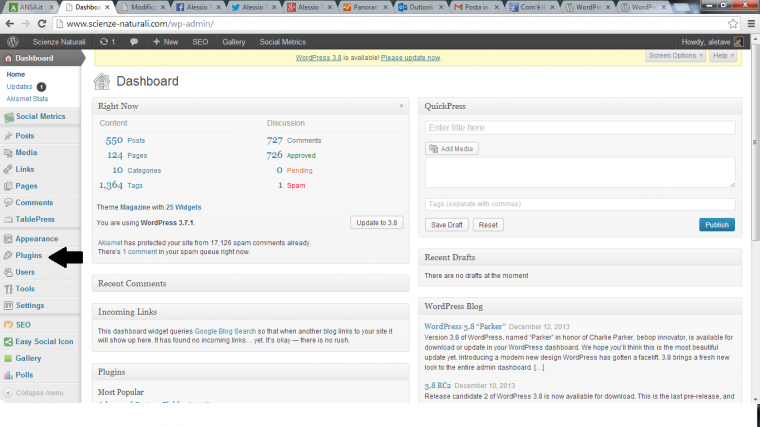Open the 3.8 RC2 blog post link

click(438, 386)
